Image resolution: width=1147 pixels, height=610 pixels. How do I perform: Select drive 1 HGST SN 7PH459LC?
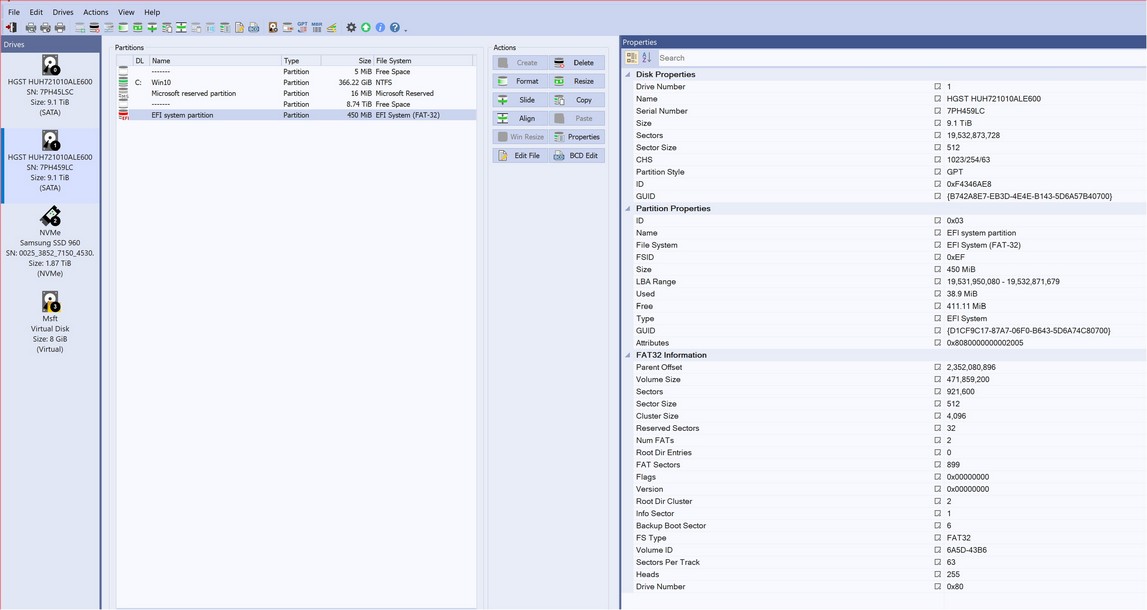[50, 165]
